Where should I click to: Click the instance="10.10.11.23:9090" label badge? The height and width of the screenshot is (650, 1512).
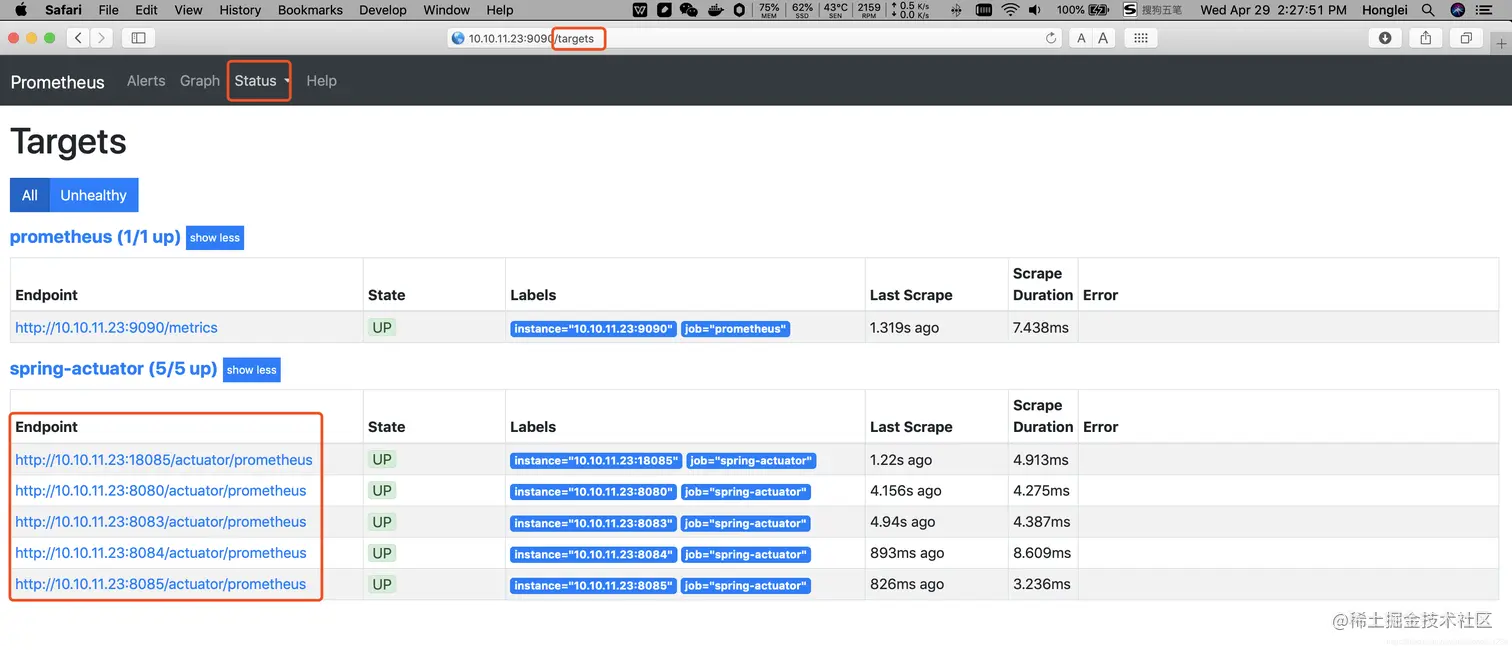point(593,329)
